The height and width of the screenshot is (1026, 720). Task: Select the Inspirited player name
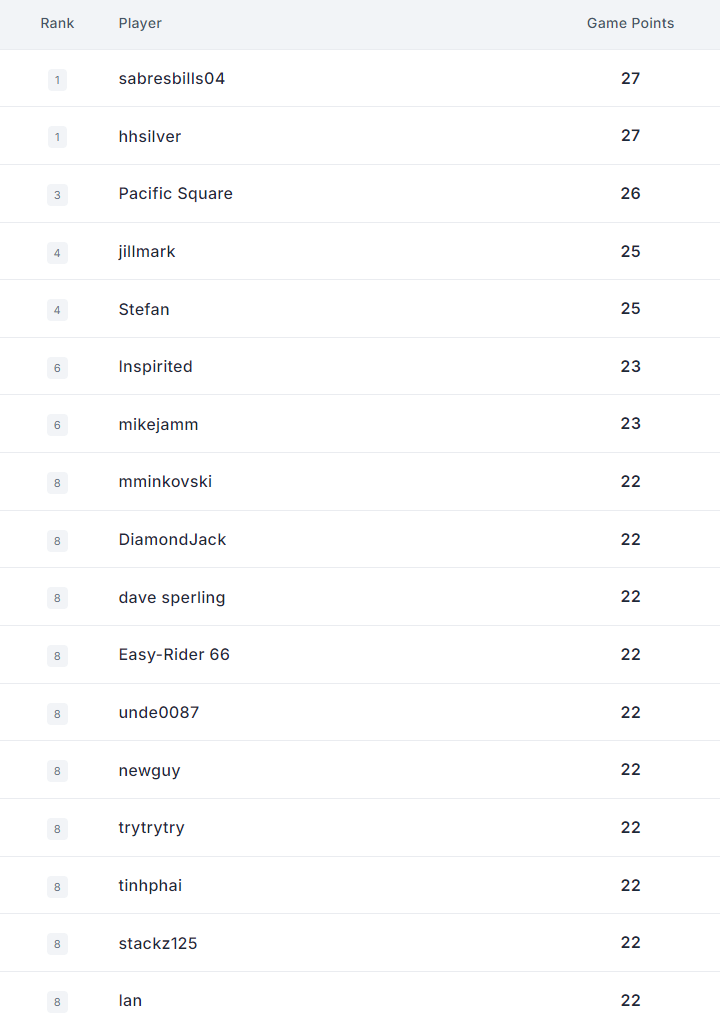tap(155, 366)
